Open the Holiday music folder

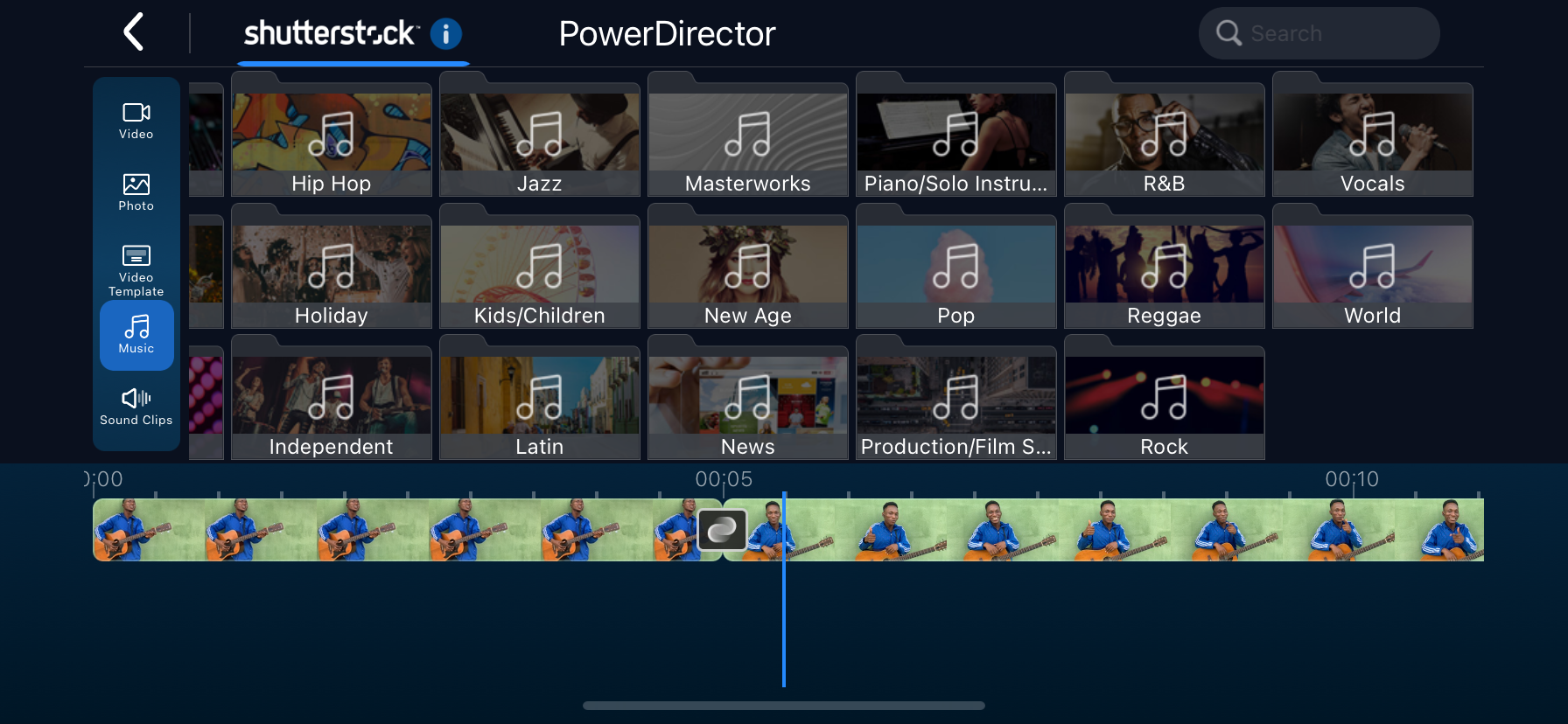click(332, 266)
